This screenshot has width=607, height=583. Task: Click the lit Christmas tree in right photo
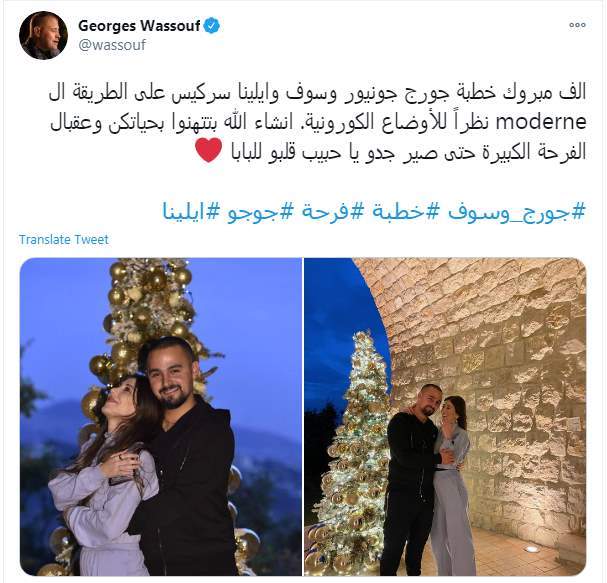pyautogui.click(x=356, y=453)
